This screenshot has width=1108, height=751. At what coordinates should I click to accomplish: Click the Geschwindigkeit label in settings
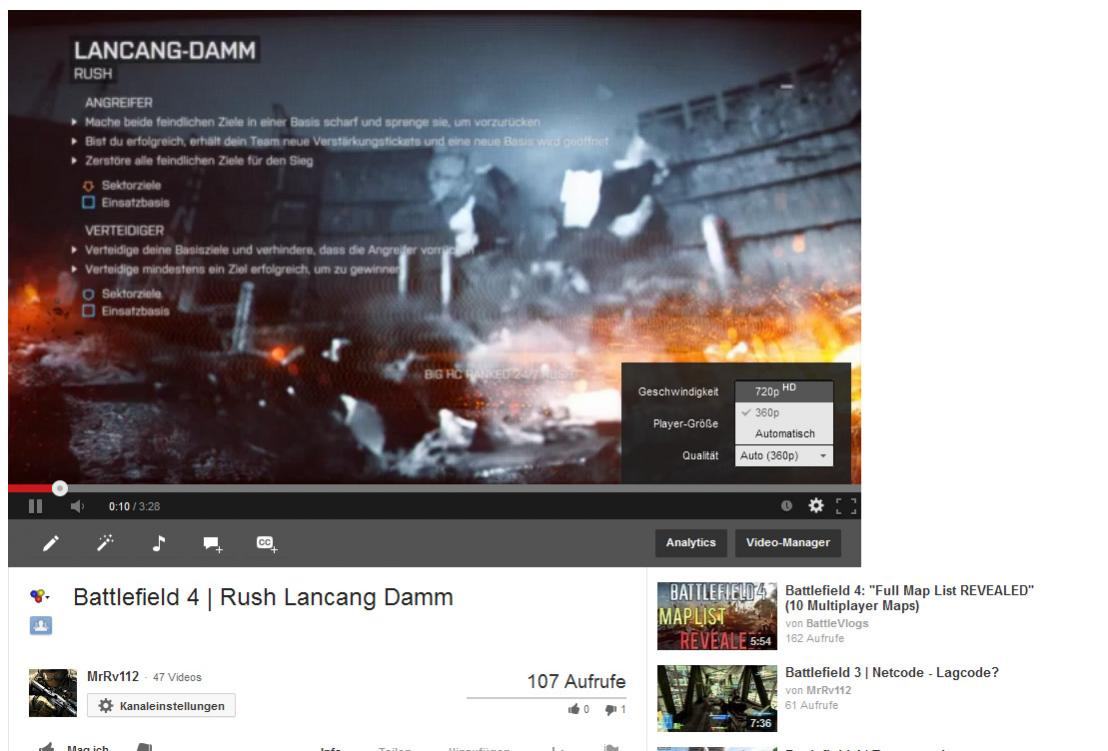click(x=678, y=391)
